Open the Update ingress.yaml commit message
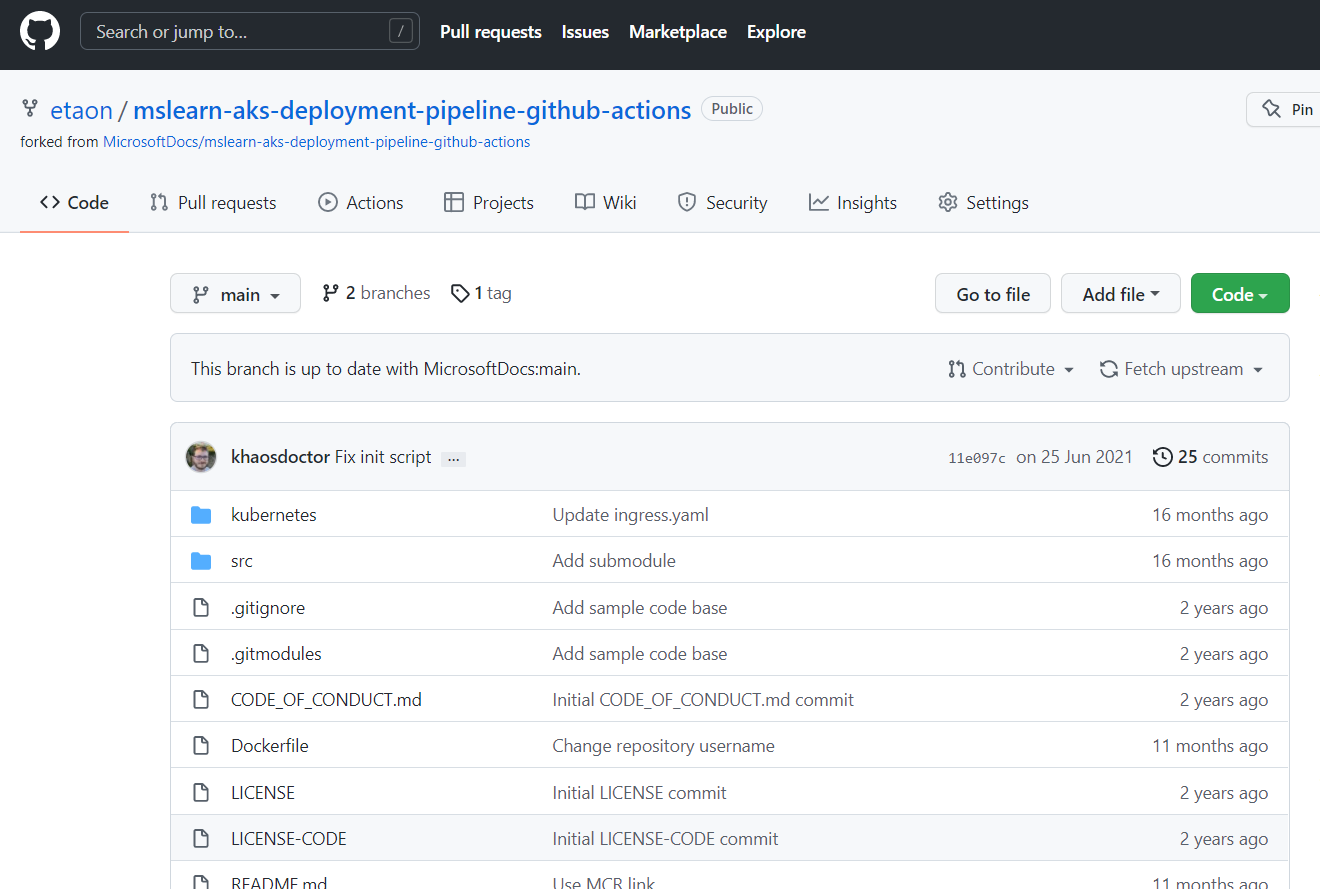Viewport: 1320px width, 889px height. [631, 515]
